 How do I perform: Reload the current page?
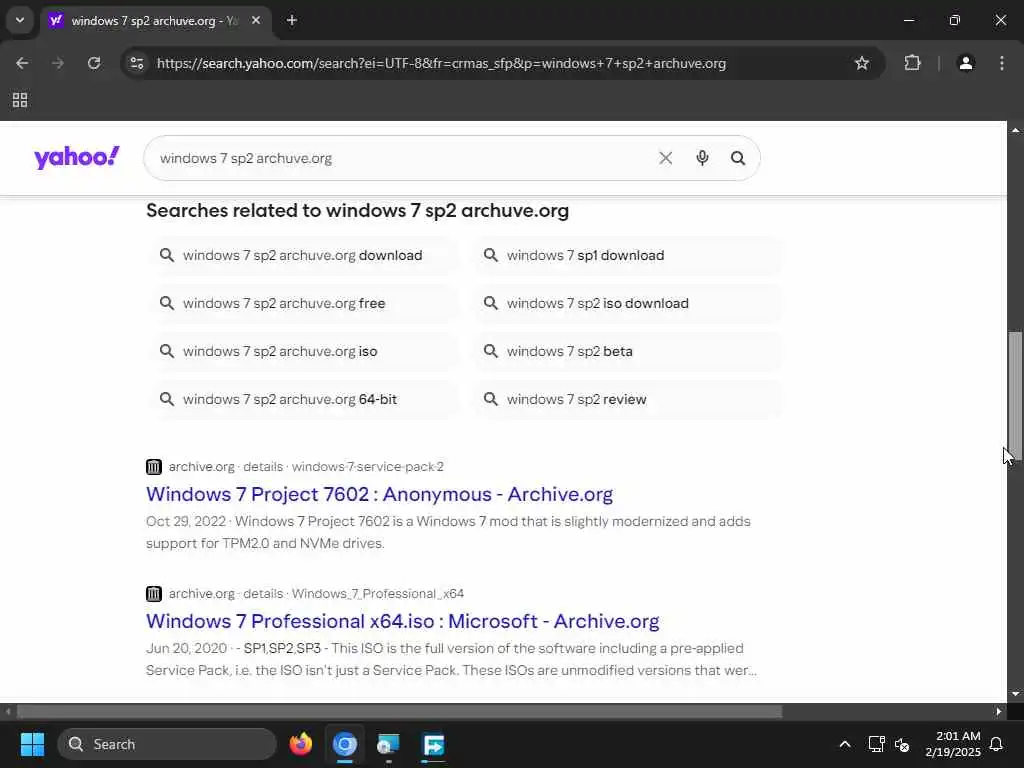[94, 63]
